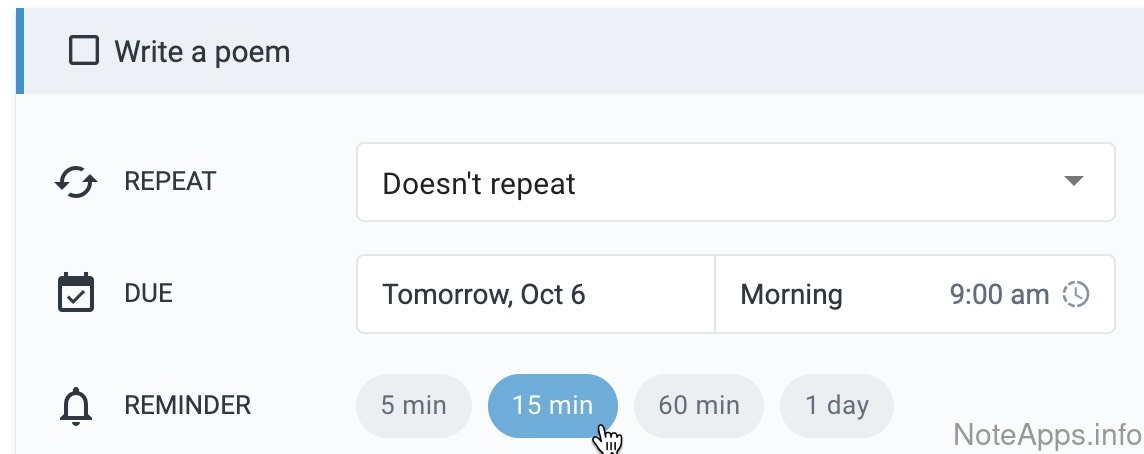
Task: Click the blue bar left of task
Action: (x=19, y=50)
